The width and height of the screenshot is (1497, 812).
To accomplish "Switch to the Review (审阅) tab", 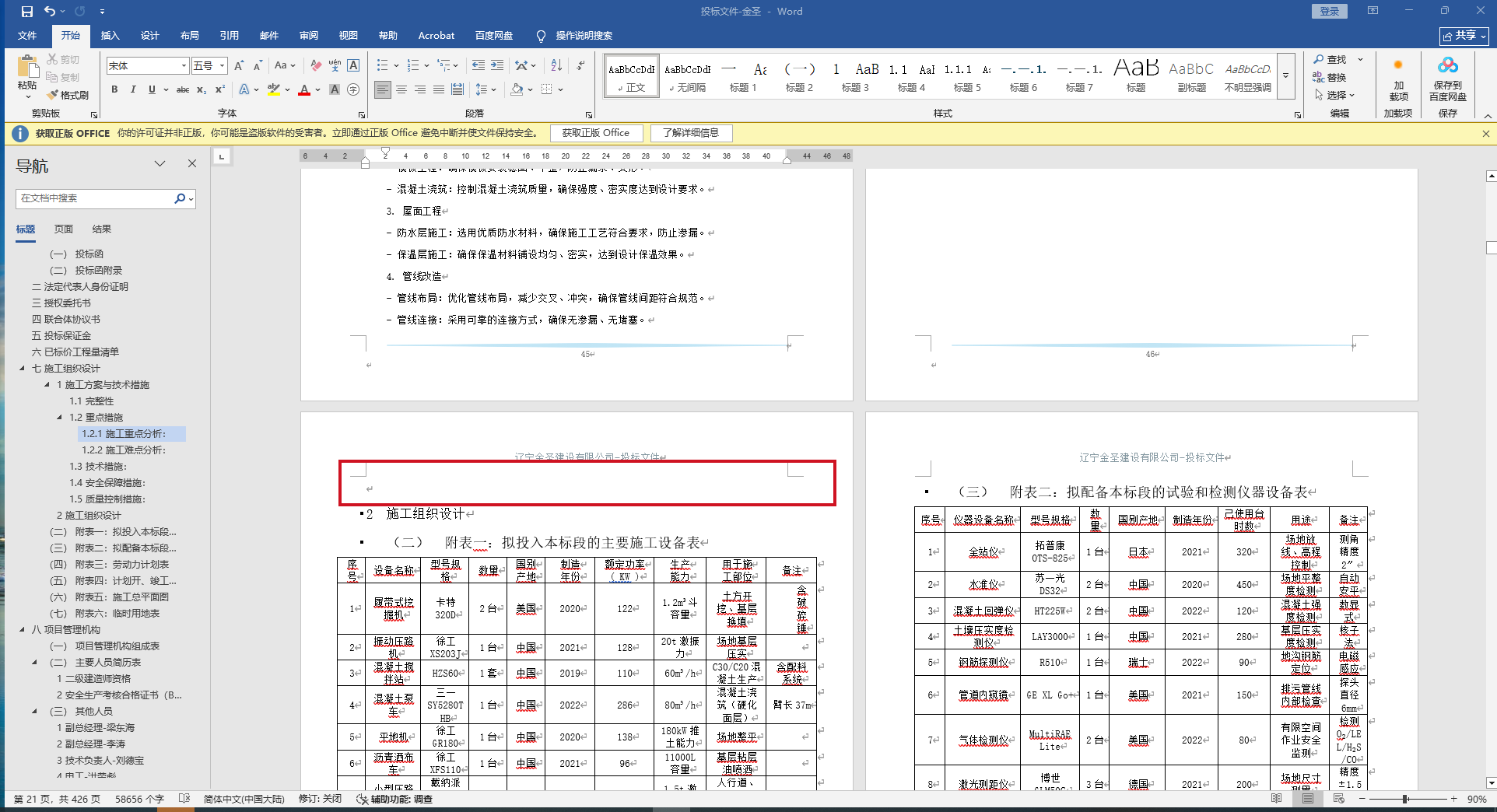I will 308,36.
